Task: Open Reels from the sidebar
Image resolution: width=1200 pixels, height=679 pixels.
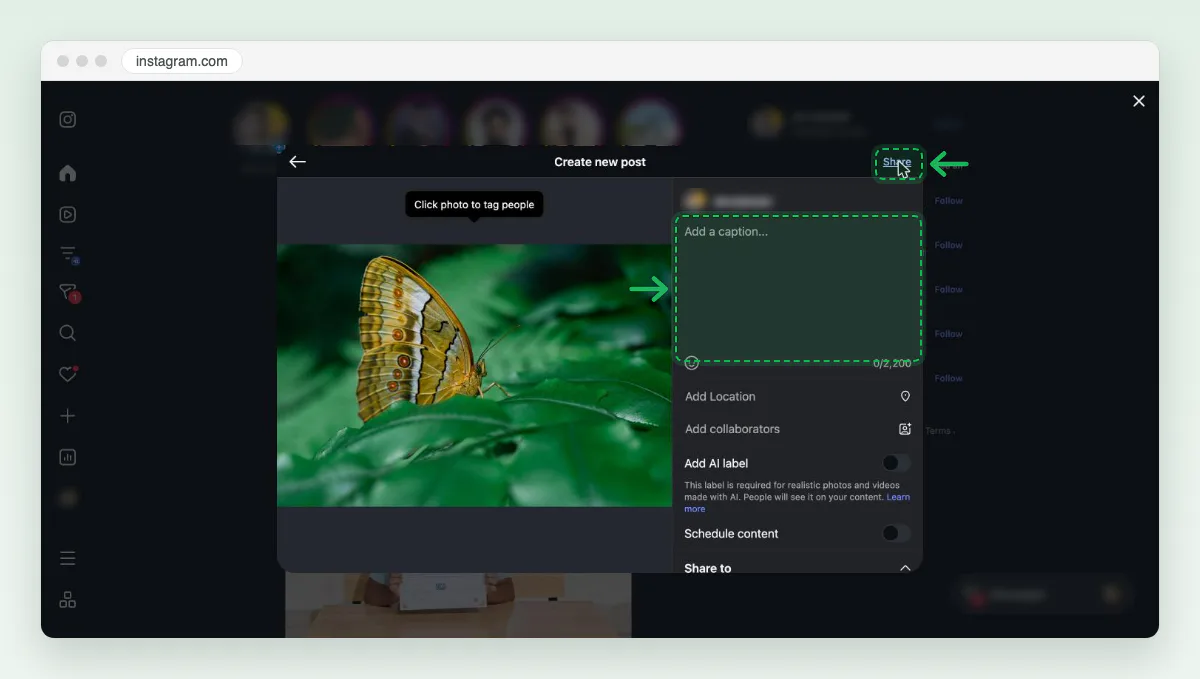Action: [x=68, y=214]
